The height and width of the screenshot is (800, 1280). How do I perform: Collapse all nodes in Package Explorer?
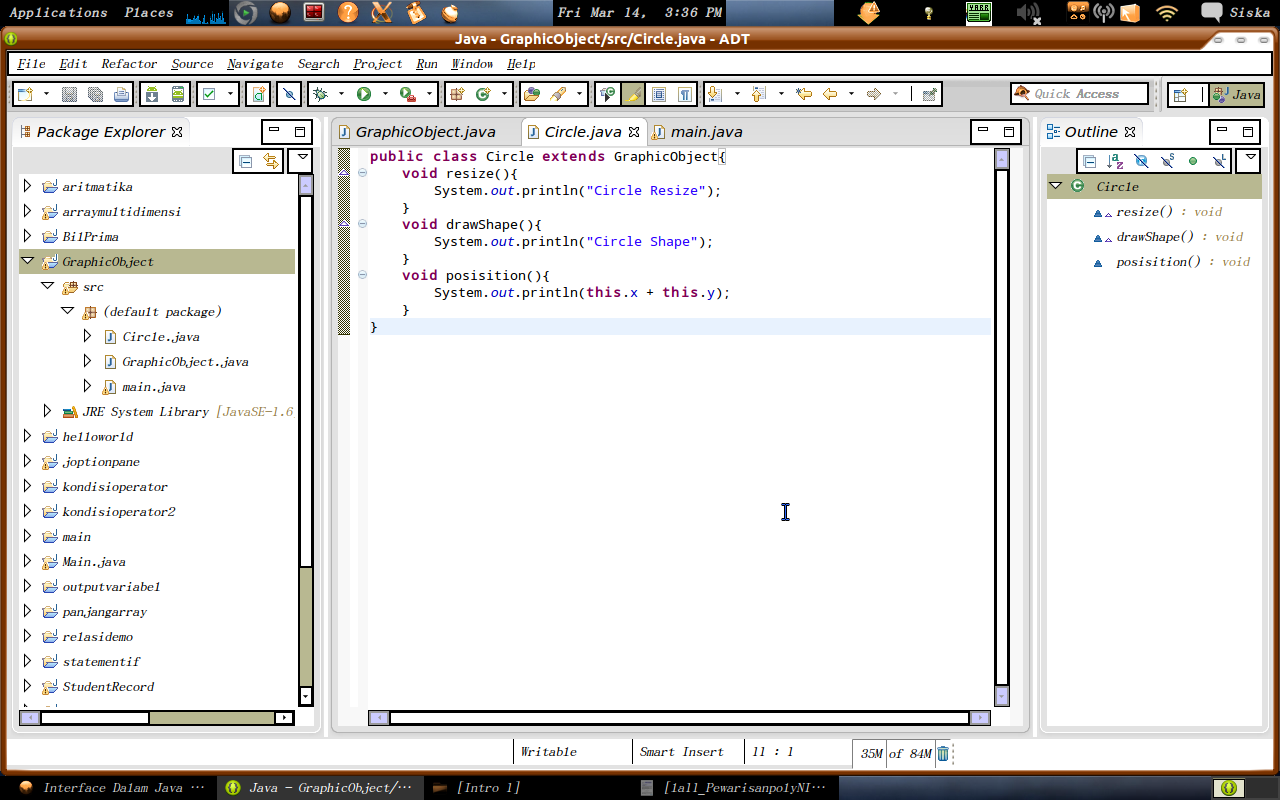246,160
